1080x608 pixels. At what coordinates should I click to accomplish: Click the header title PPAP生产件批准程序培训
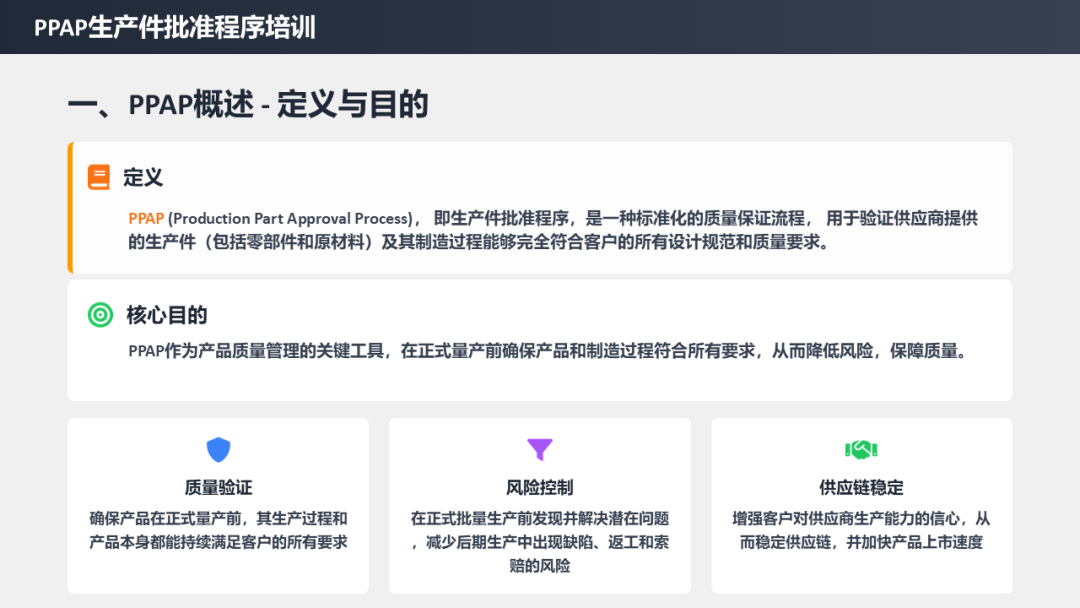[x=175, y=27]
